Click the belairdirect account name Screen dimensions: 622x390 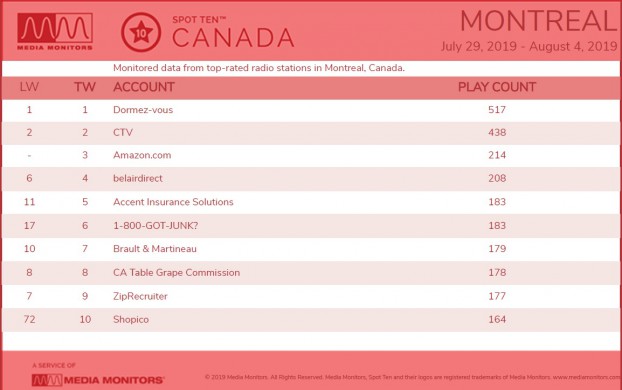click(138, 178)
